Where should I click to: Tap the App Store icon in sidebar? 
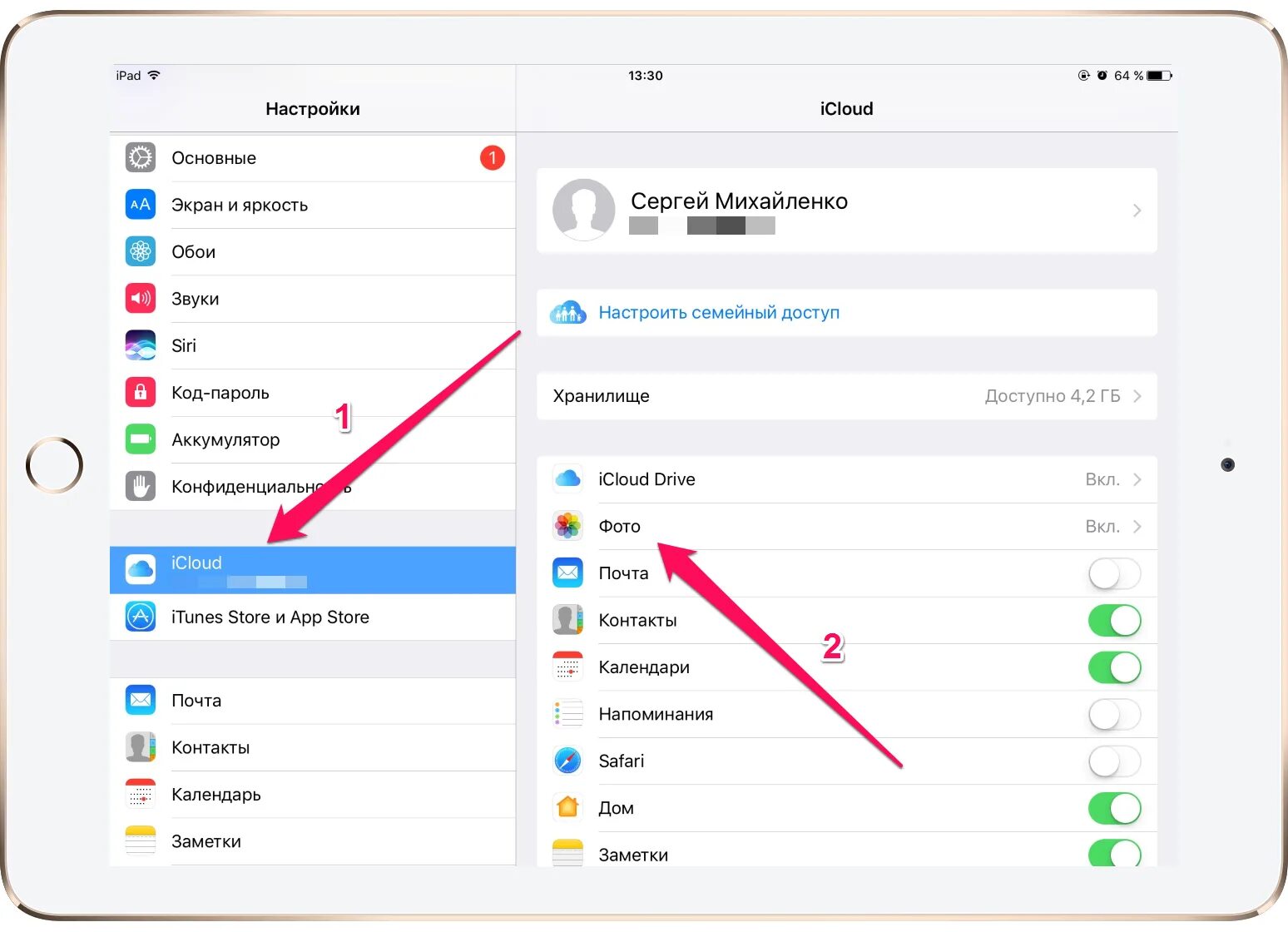[x=141, y=617]
